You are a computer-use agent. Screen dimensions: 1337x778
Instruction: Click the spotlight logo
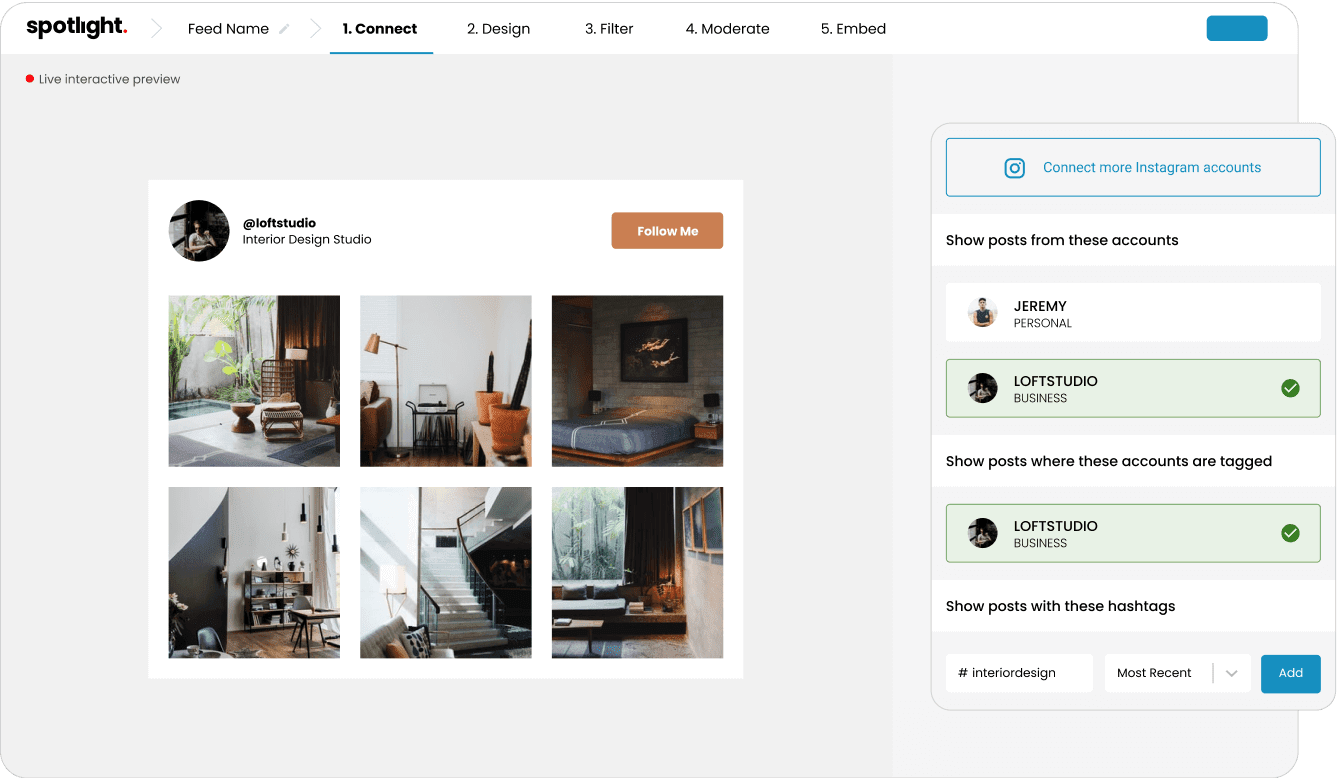(x=76, y=27)
